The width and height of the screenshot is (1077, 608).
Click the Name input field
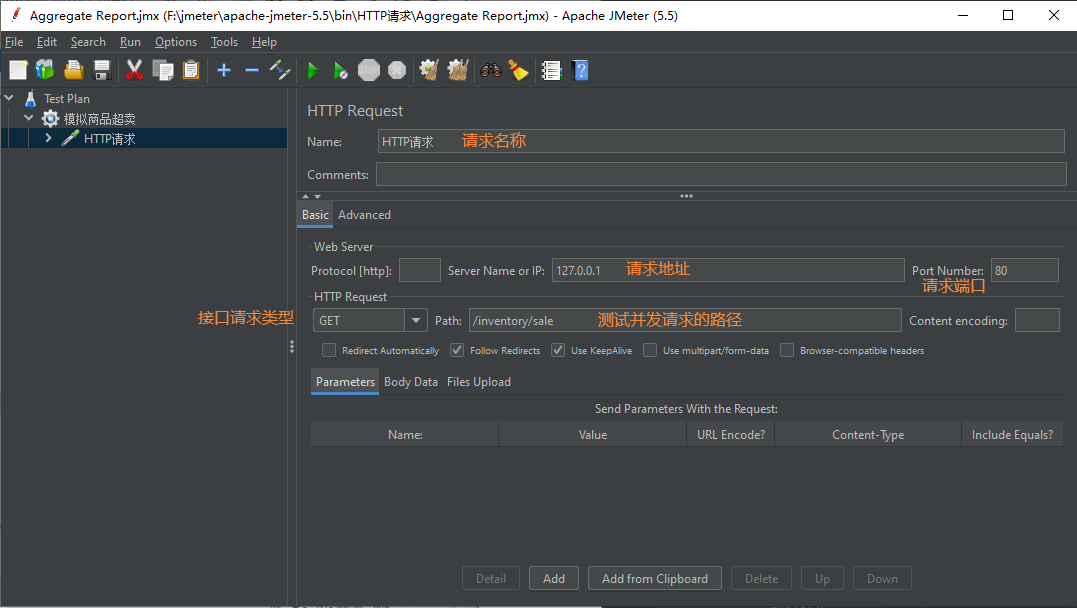[721, 141]
